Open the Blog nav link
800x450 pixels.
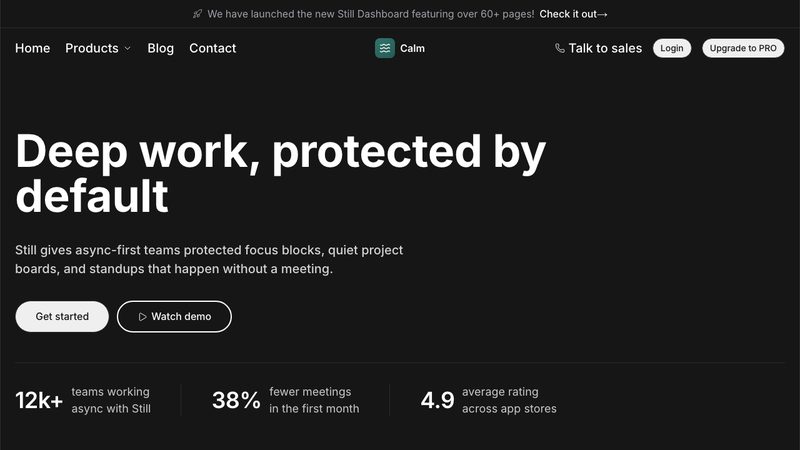click(161, 48)
